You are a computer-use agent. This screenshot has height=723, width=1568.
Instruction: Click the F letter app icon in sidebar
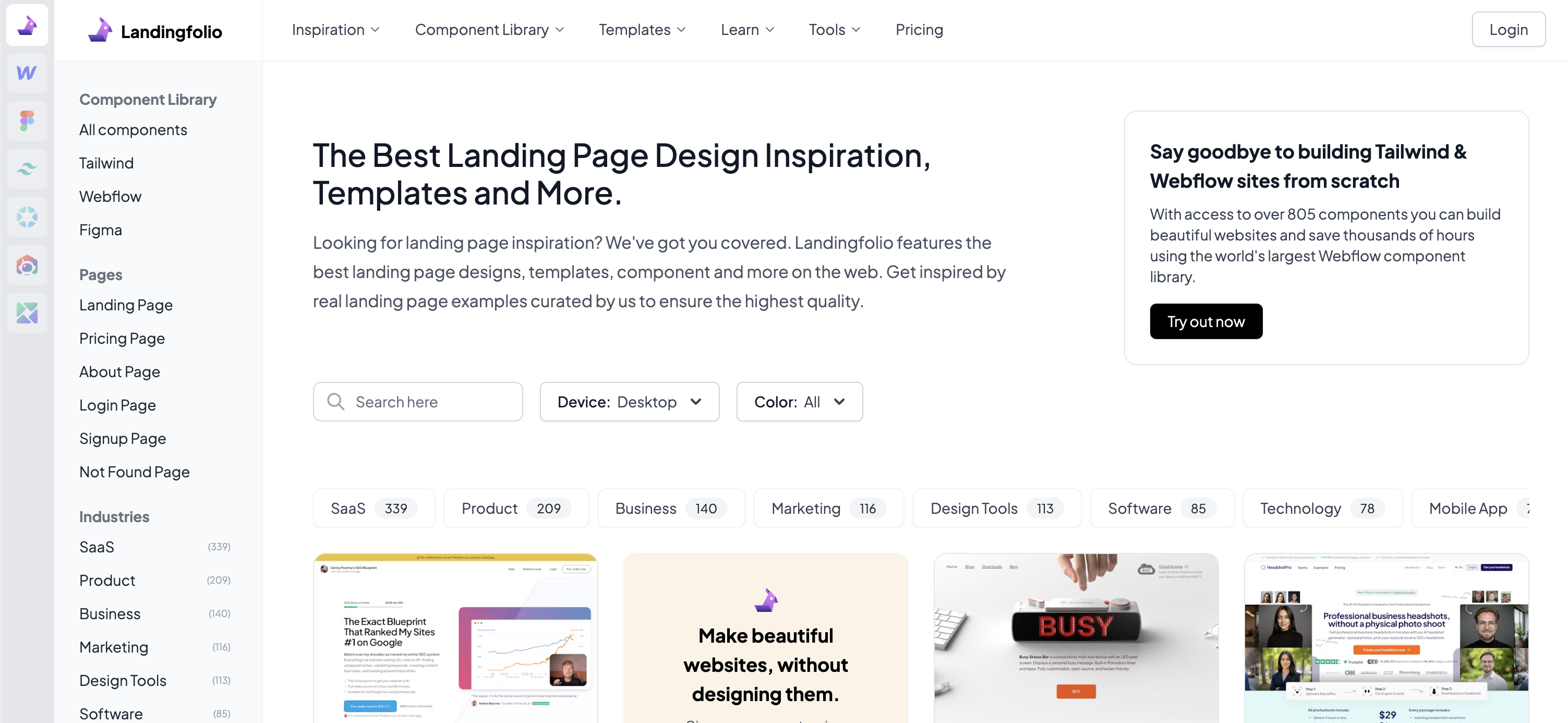click(x=28, y=120)
